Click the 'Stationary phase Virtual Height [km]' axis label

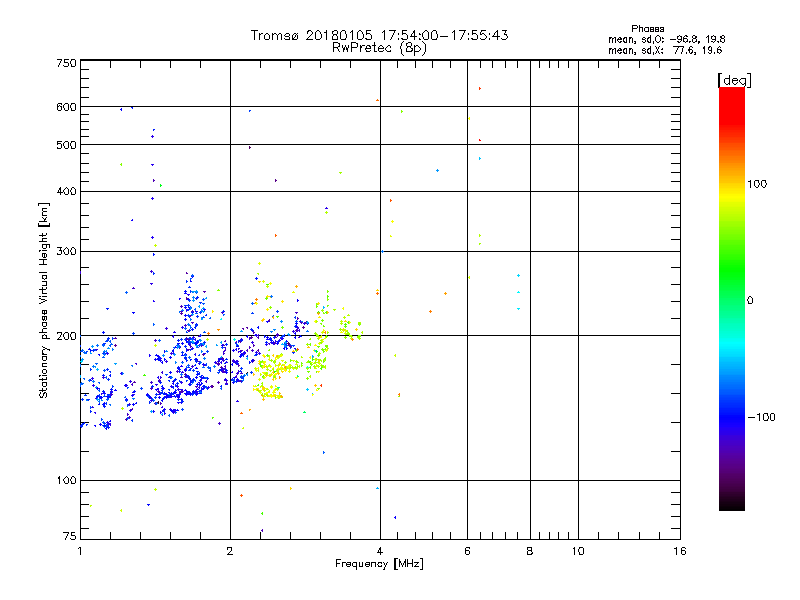coord(44,301)
